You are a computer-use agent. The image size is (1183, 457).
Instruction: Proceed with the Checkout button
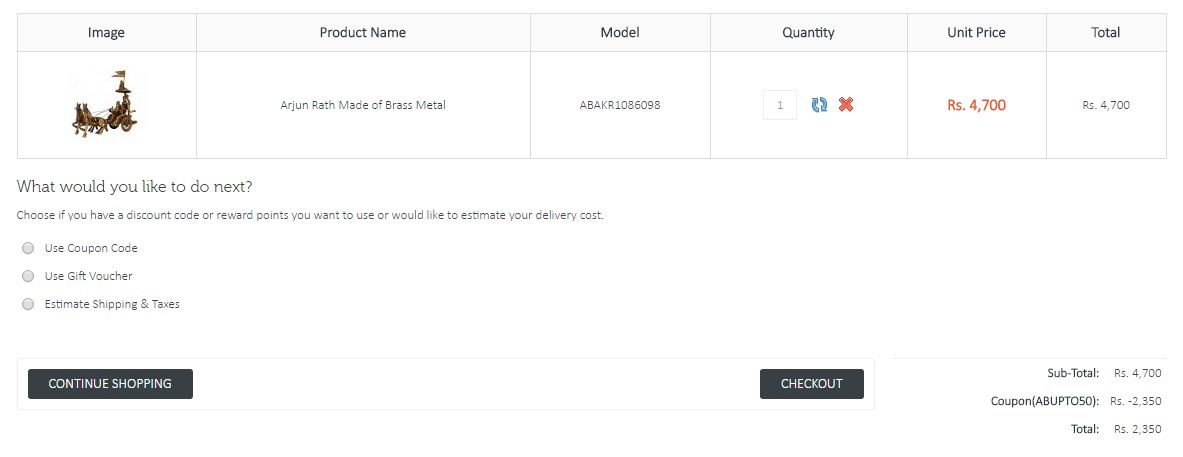(811, 384)
